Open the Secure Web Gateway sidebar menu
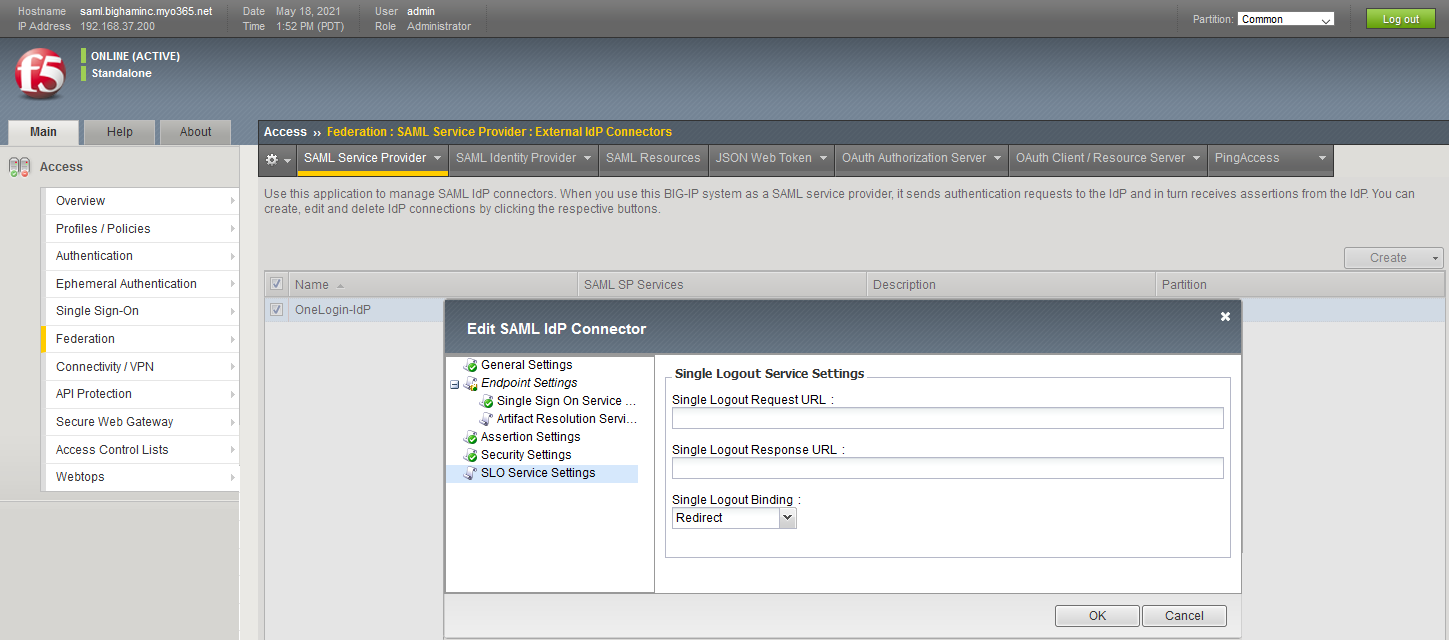 141,422
